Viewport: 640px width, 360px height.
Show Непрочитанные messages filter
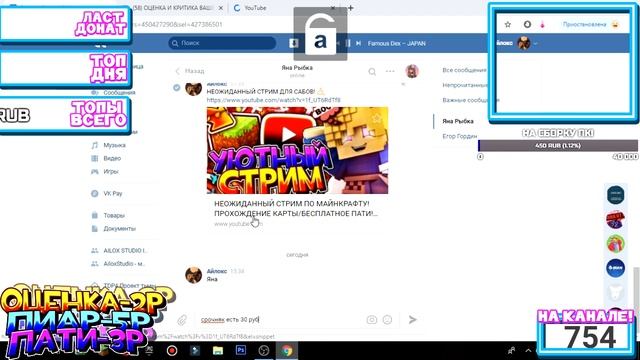[464, 85]
